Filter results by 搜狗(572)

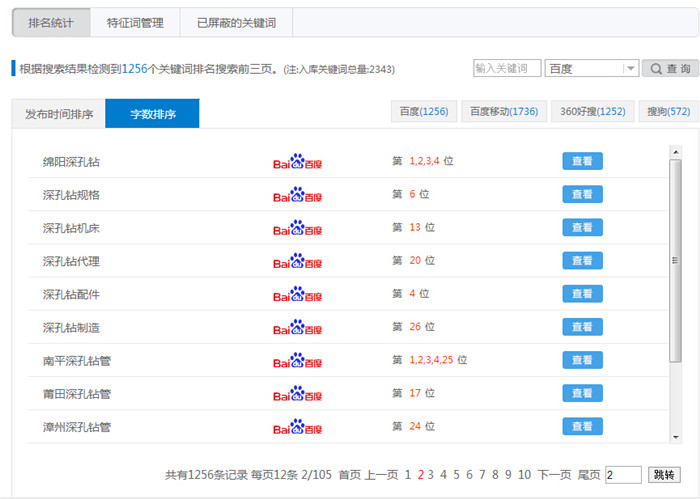click(668, 112)
